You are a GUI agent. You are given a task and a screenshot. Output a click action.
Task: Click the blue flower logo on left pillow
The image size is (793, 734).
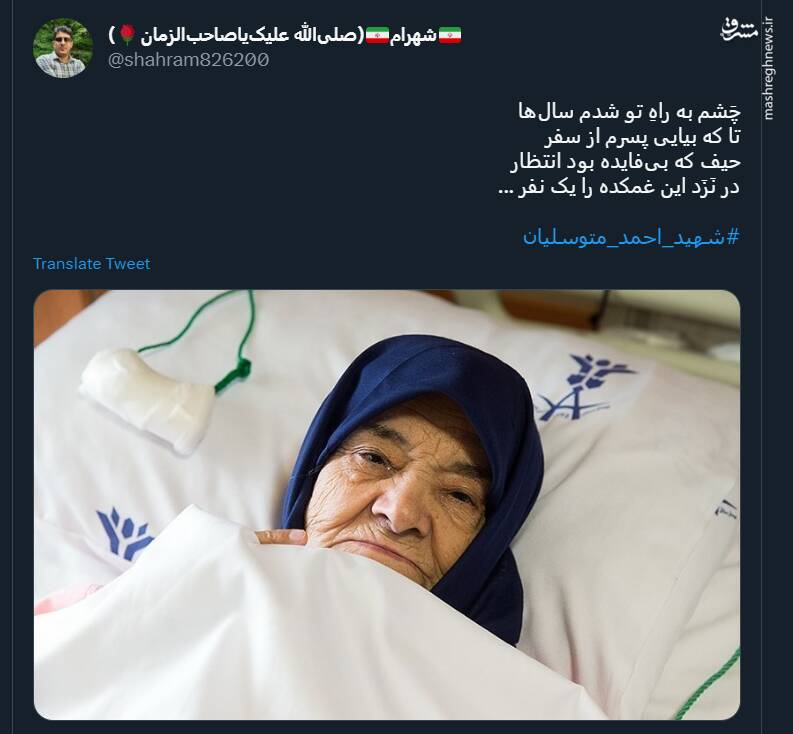(x=125, y=533)
